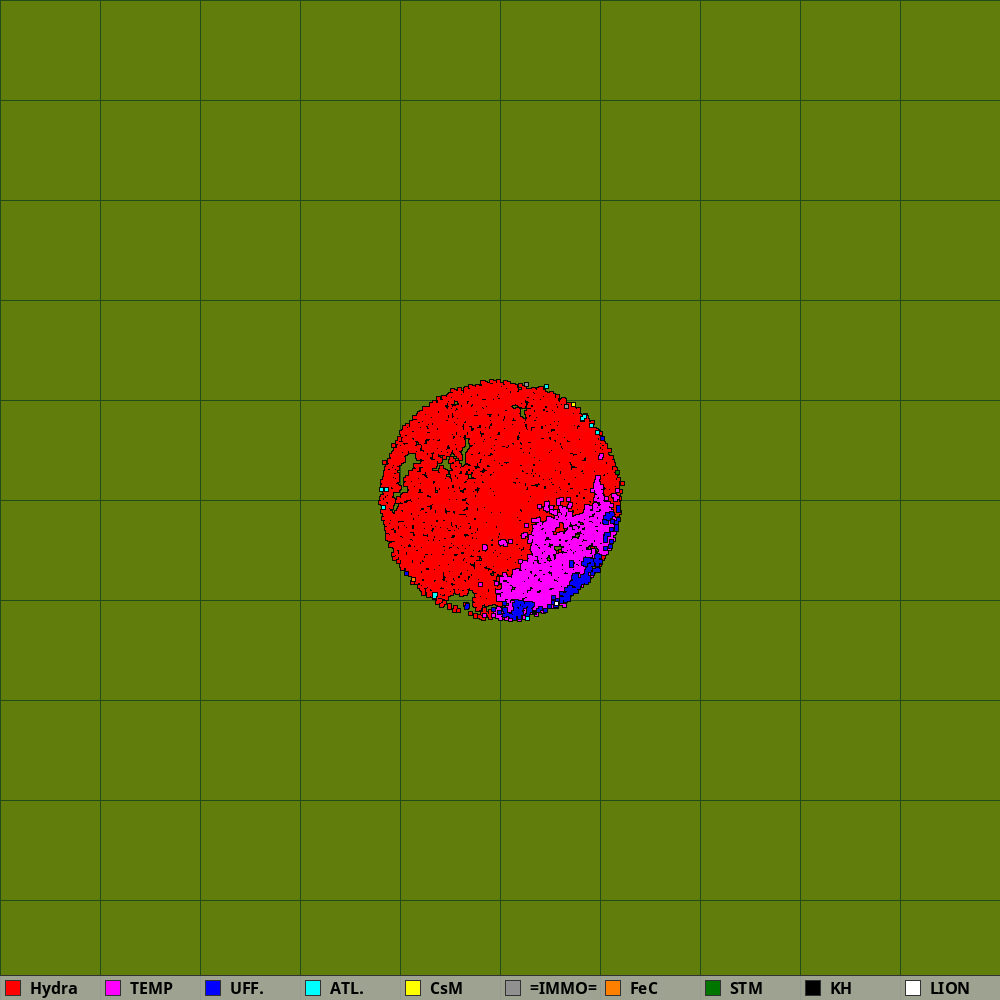This screenshot has width=1000, height=1000.
Task: Select the Hydra label in legend
Action: (54, 989)
